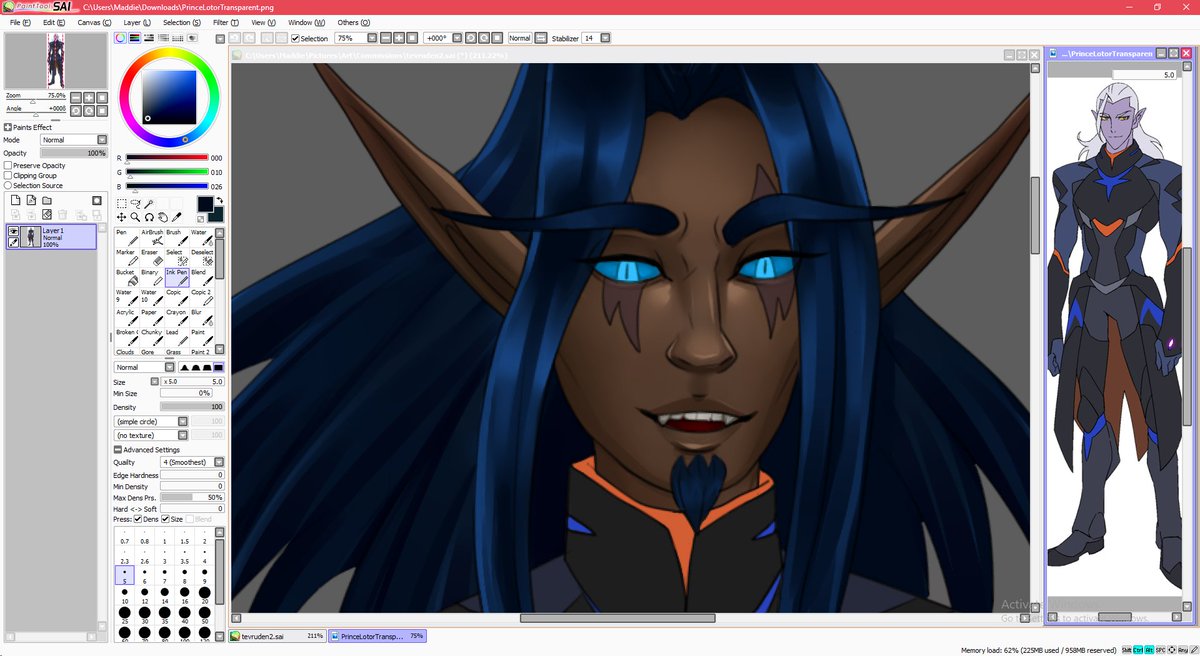The width and height of the screenshot is (1200, 656).
Task: Swap foreground and background colors
Action: tap(220, 201)
